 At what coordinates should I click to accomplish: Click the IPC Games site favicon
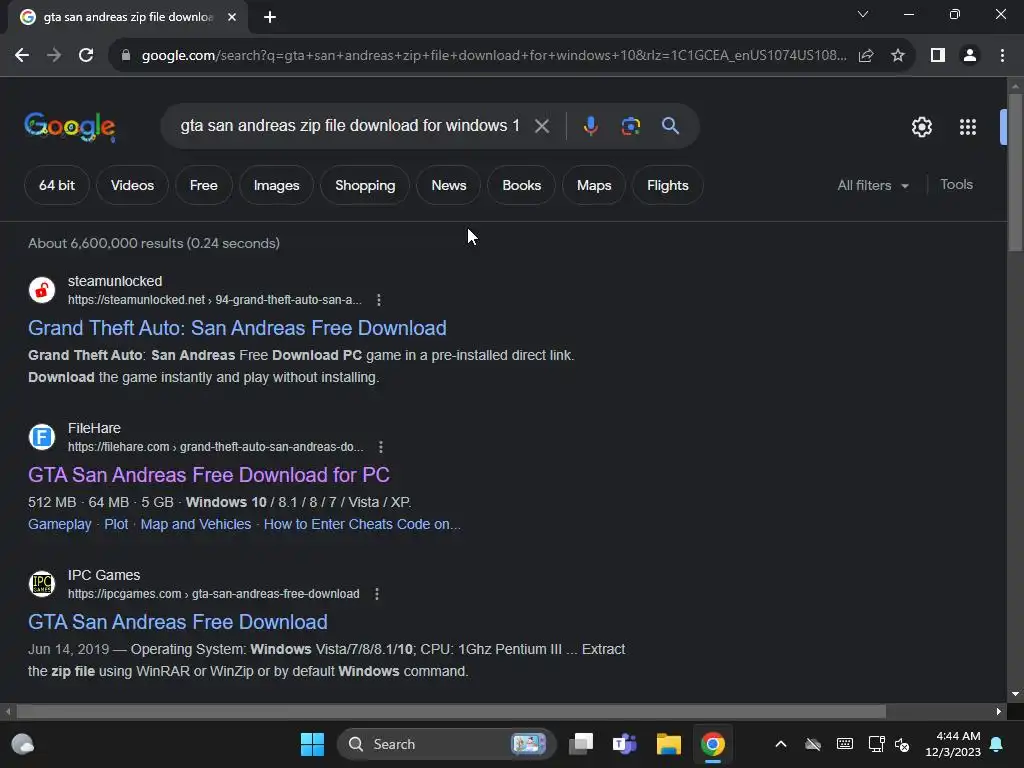pyautogui.click(x=42, y=584)
